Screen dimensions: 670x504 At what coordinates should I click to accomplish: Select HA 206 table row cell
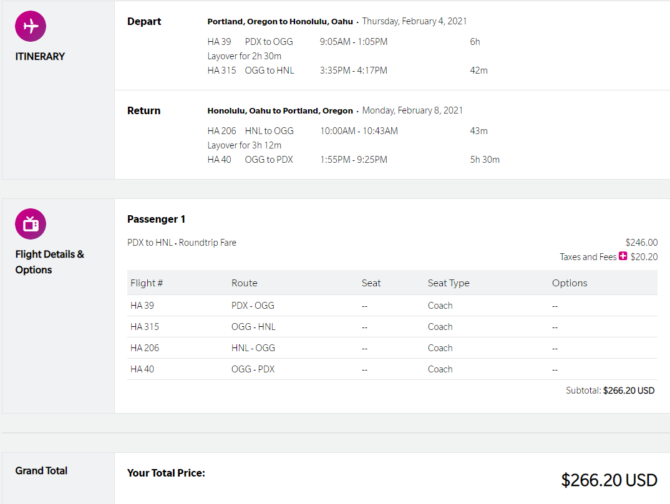coord(144,348)
